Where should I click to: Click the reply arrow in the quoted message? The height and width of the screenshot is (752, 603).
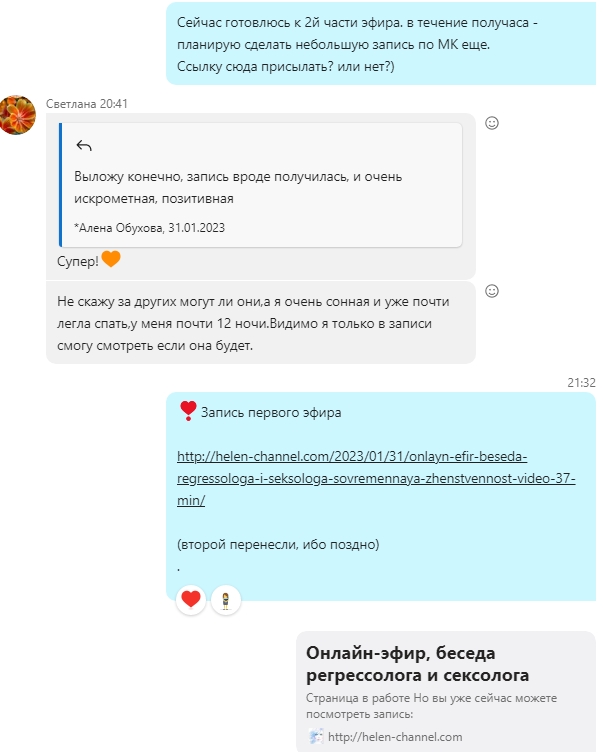coord(84,145)
